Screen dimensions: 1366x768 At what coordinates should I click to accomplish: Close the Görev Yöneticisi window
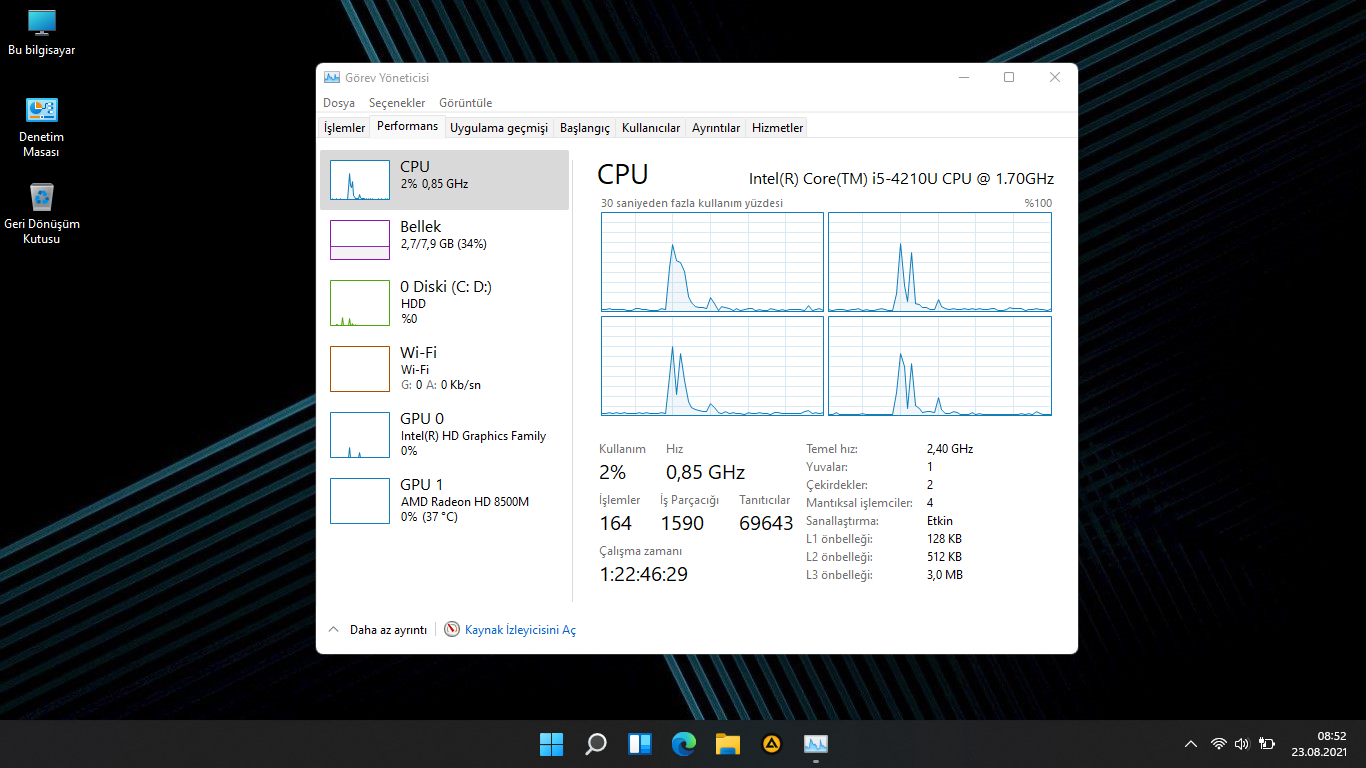pyautogui.click(x=1055, y=77)
